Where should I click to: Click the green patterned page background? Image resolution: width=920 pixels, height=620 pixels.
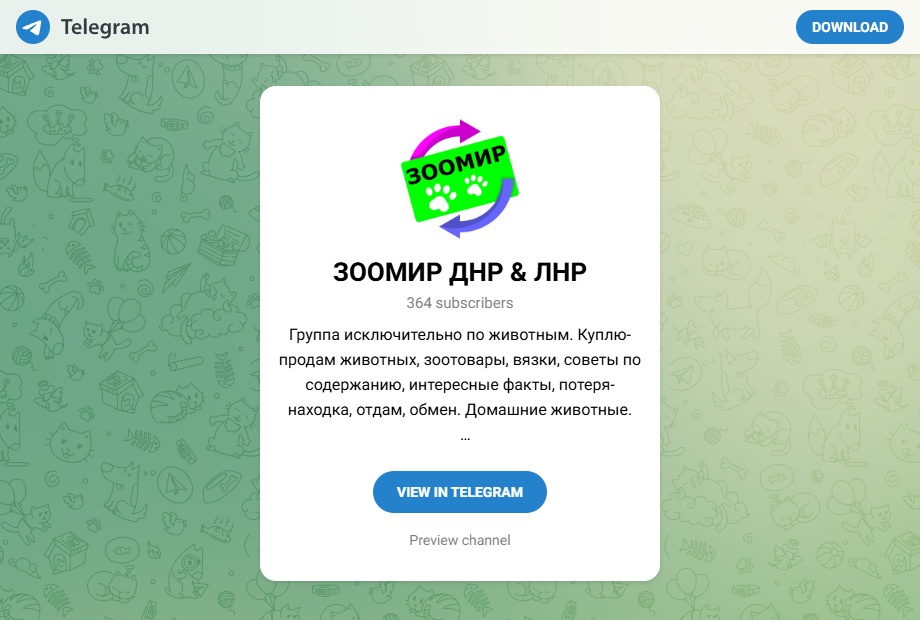(129, 328)
